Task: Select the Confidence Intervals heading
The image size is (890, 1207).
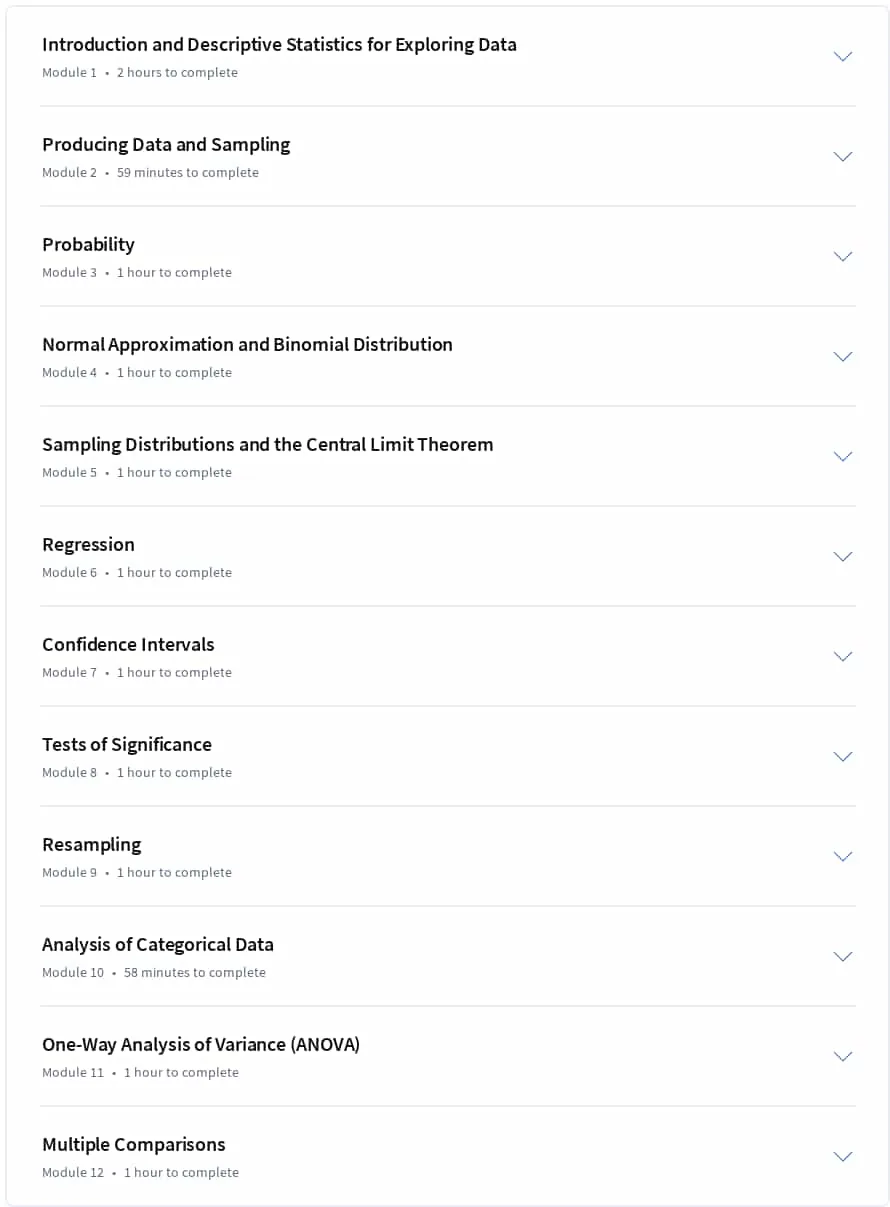Action: pos(128,645)
